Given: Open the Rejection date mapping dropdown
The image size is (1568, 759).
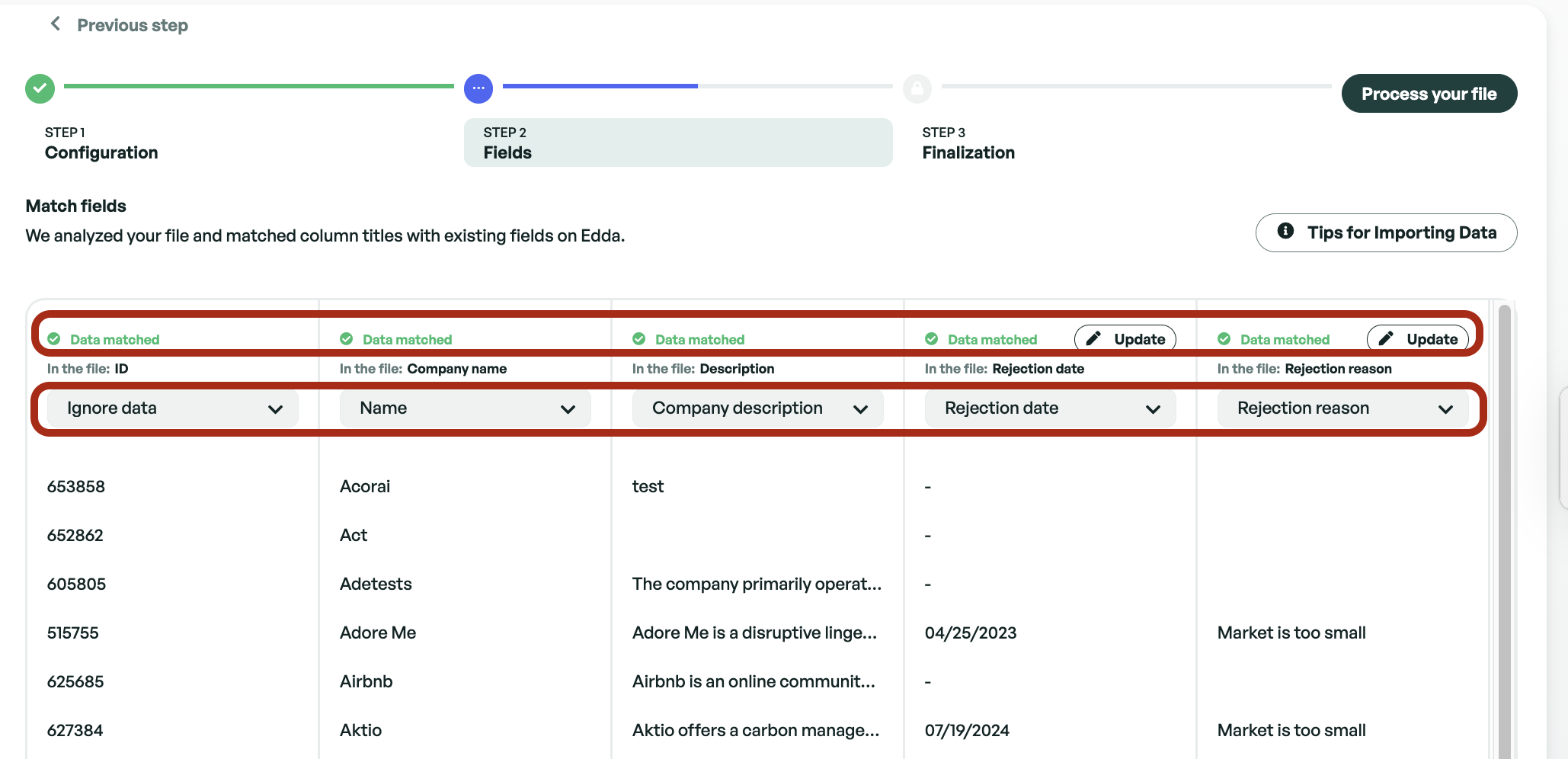Looking at the screenshot, I should click(1051, 408).
